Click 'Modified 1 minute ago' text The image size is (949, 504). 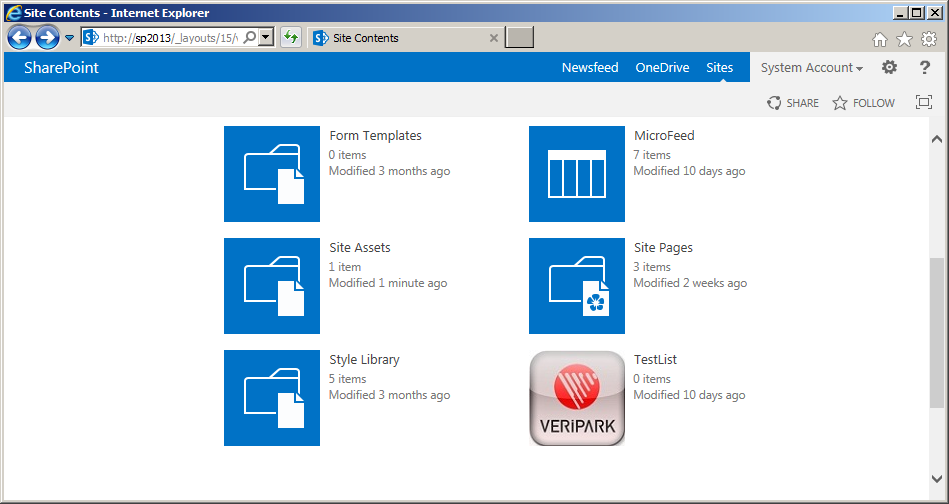coord(388,283)
